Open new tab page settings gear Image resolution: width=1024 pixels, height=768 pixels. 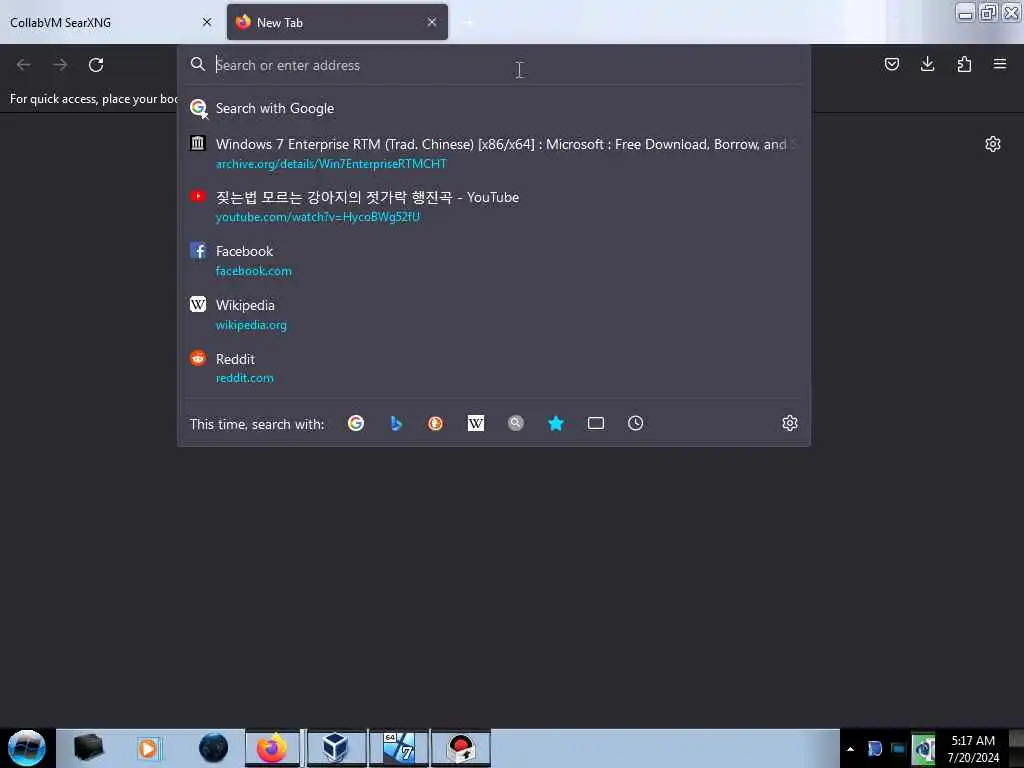click(x=993, y=144)
